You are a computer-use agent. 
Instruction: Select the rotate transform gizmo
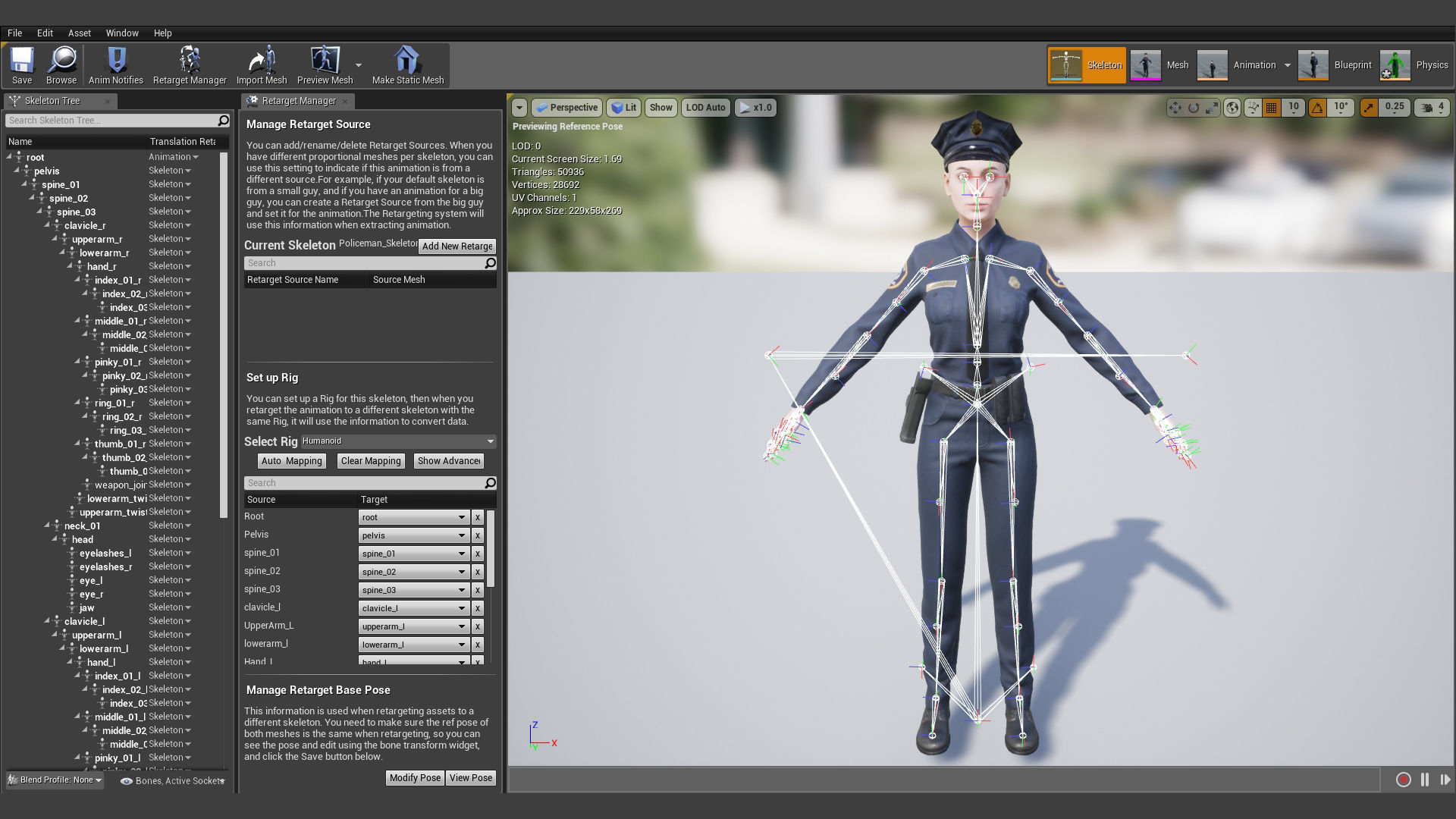click(1194, 108)
